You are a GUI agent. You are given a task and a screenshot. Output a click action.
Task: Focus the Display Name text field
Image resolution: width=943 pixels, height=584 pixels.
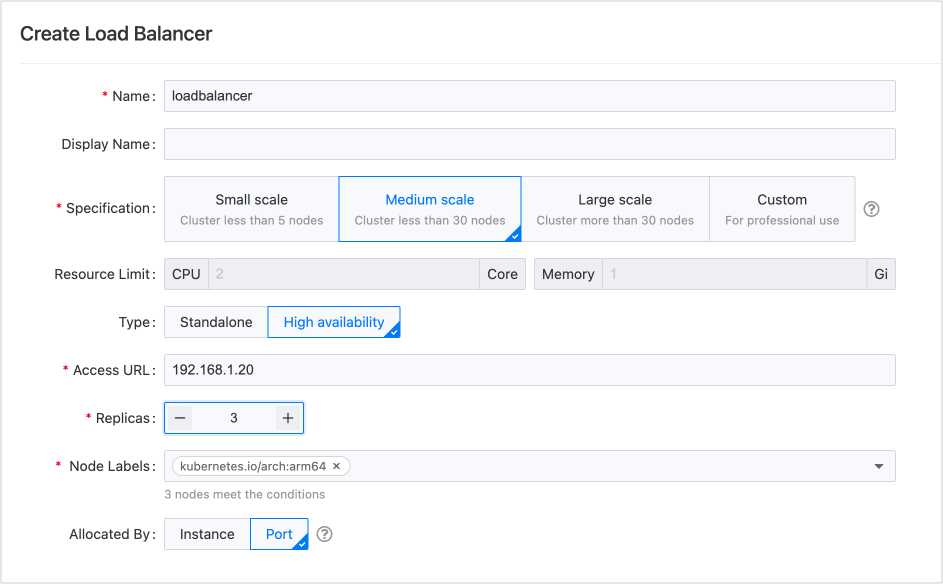(x=529, y=144)
